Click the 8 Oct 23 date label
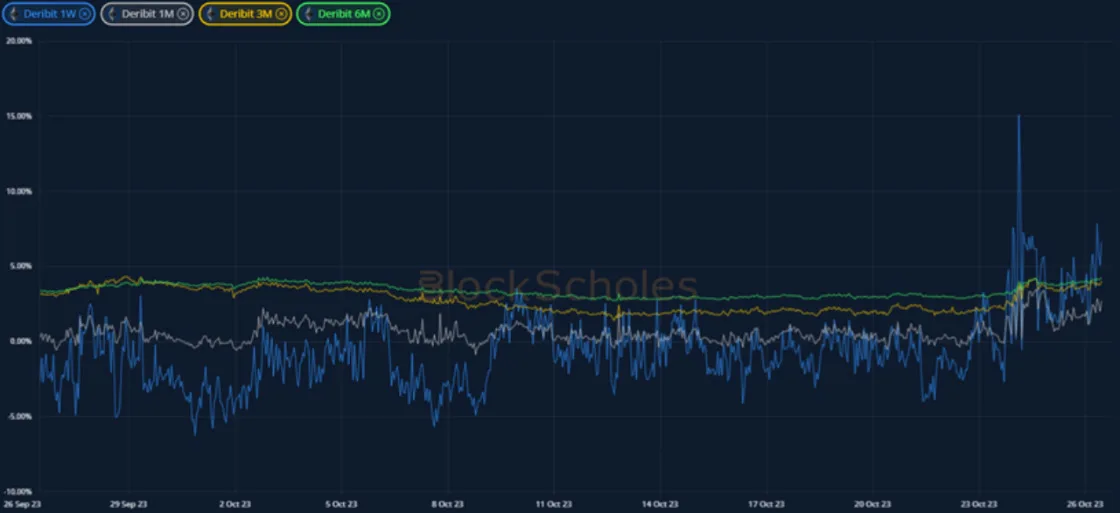Viewport: 1120px width, 513px height. [x=448, y=504]
